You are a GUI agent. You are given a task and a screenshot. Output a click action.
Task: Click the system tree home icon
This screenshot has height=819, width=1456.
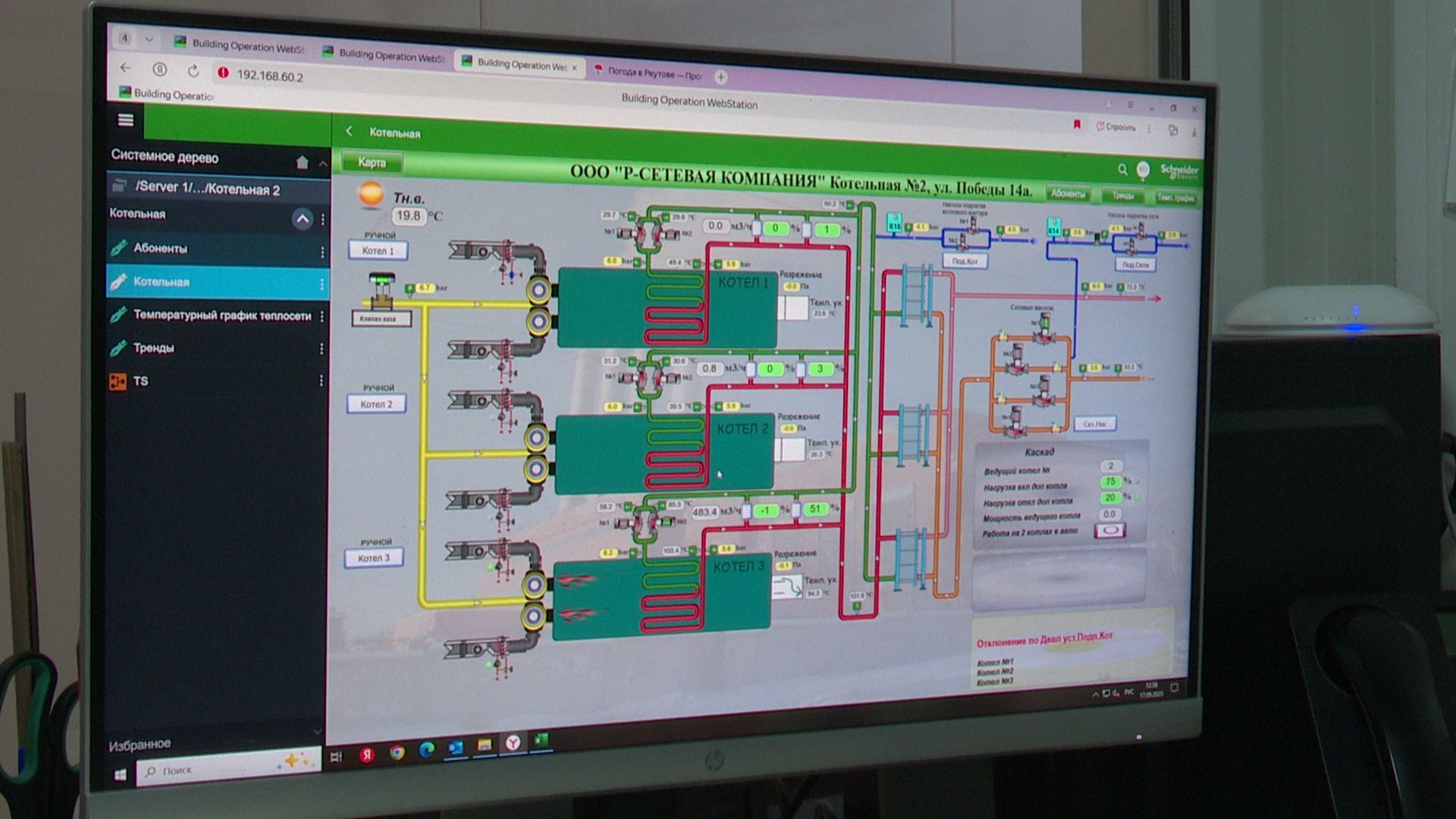tap(302, 162)
